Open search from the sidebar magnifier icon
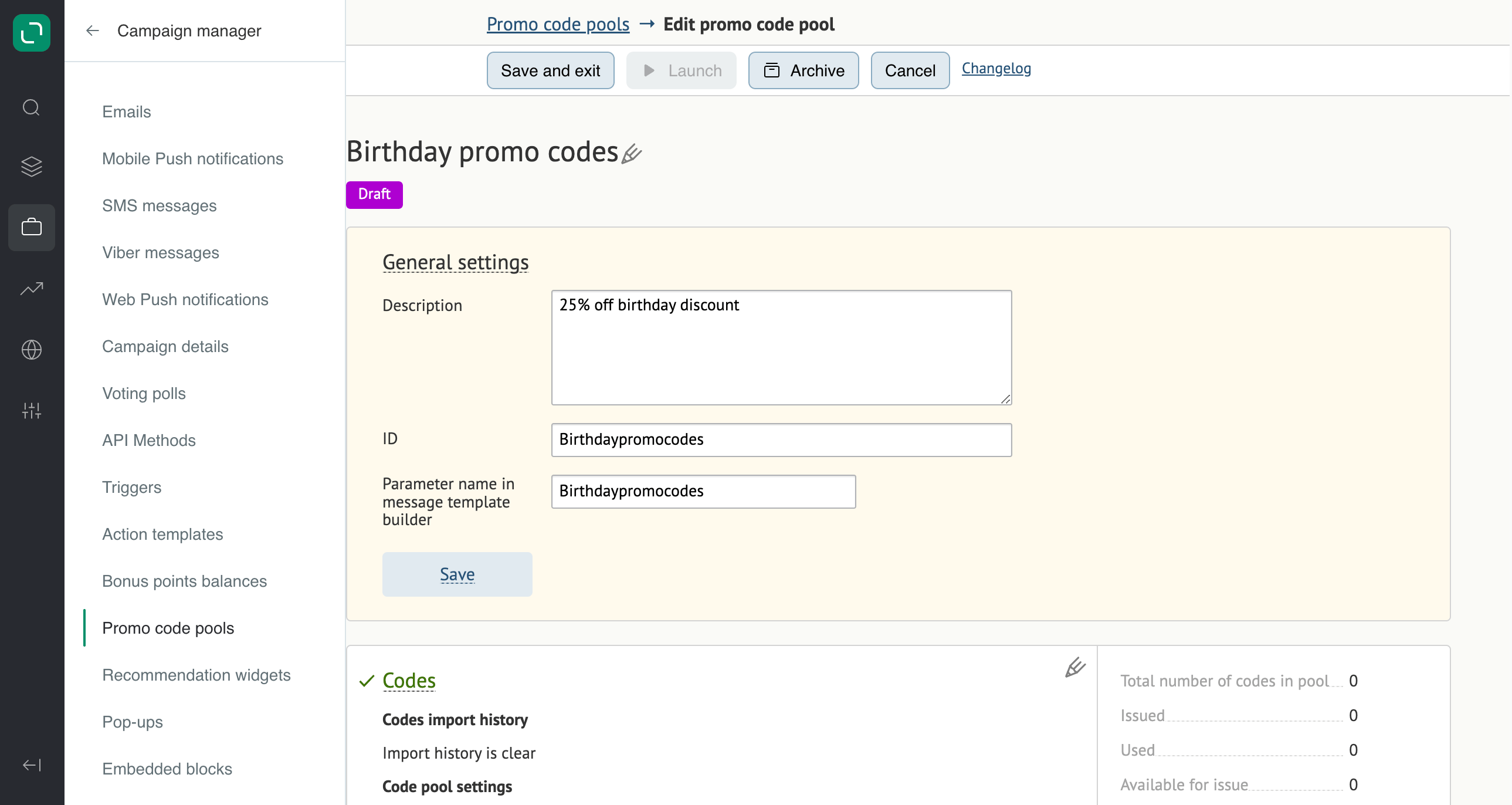Screen dimensions: 1512x805 click(32, 107)
